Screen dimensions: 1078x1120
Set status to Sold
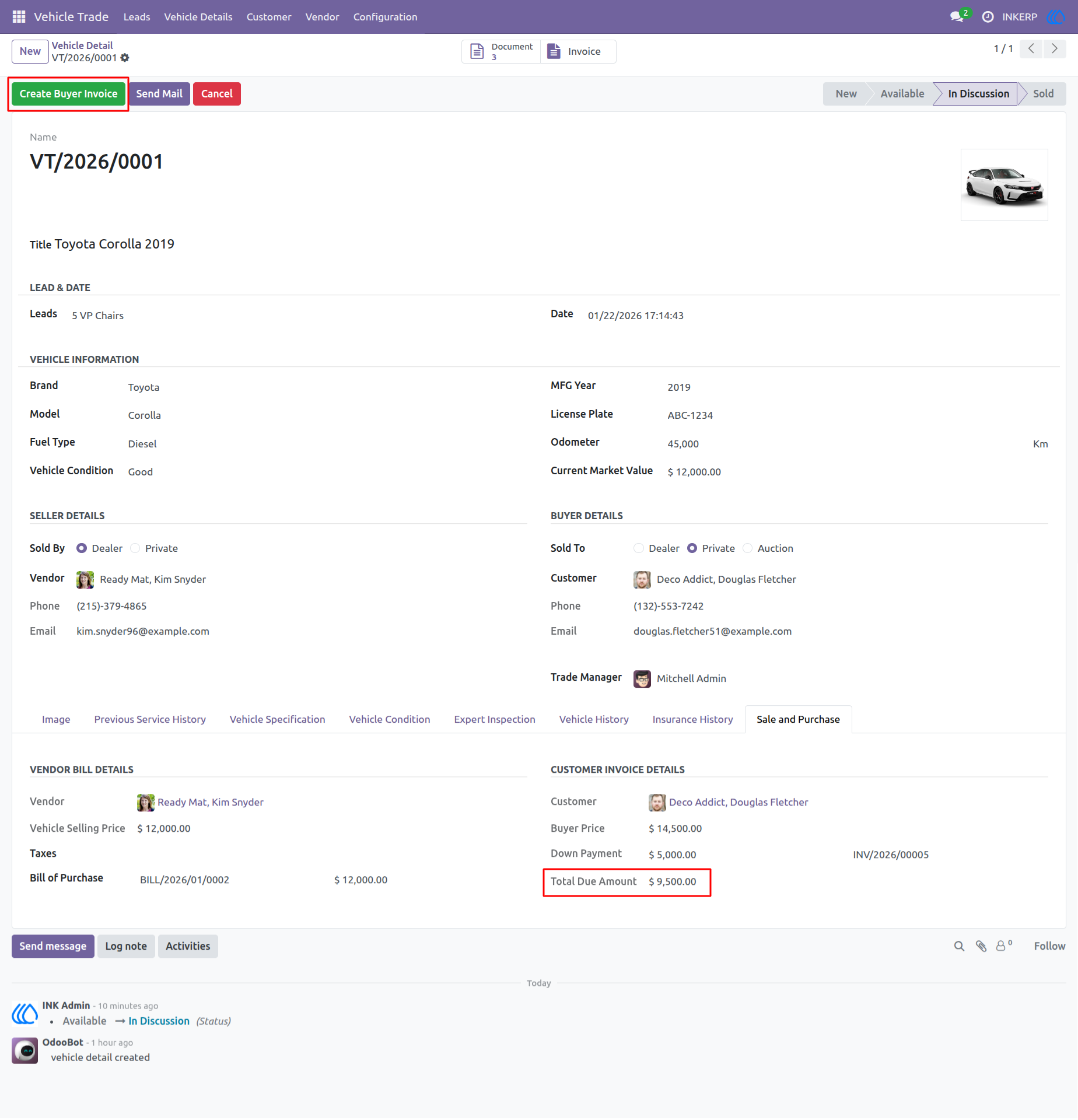1043,94
